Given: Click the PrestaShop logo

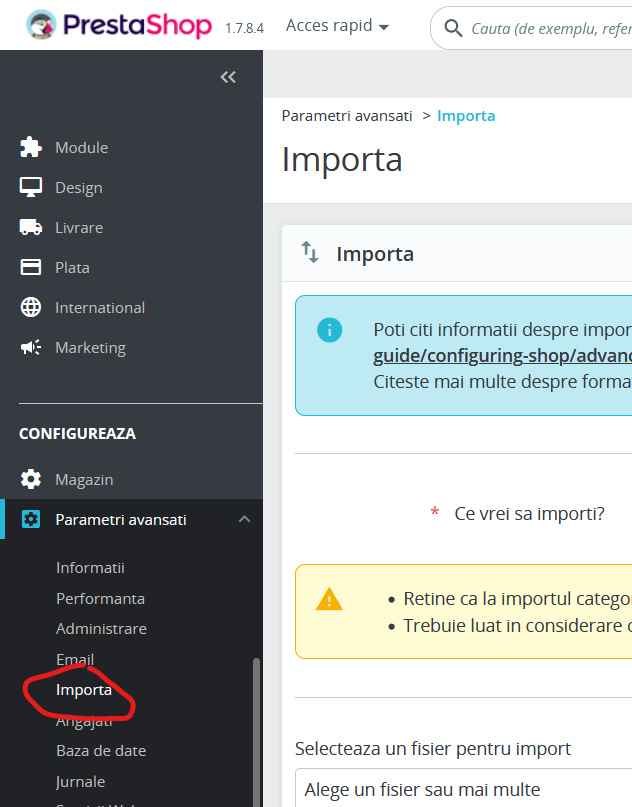Looking at the screenshot, I should [119, 25].
